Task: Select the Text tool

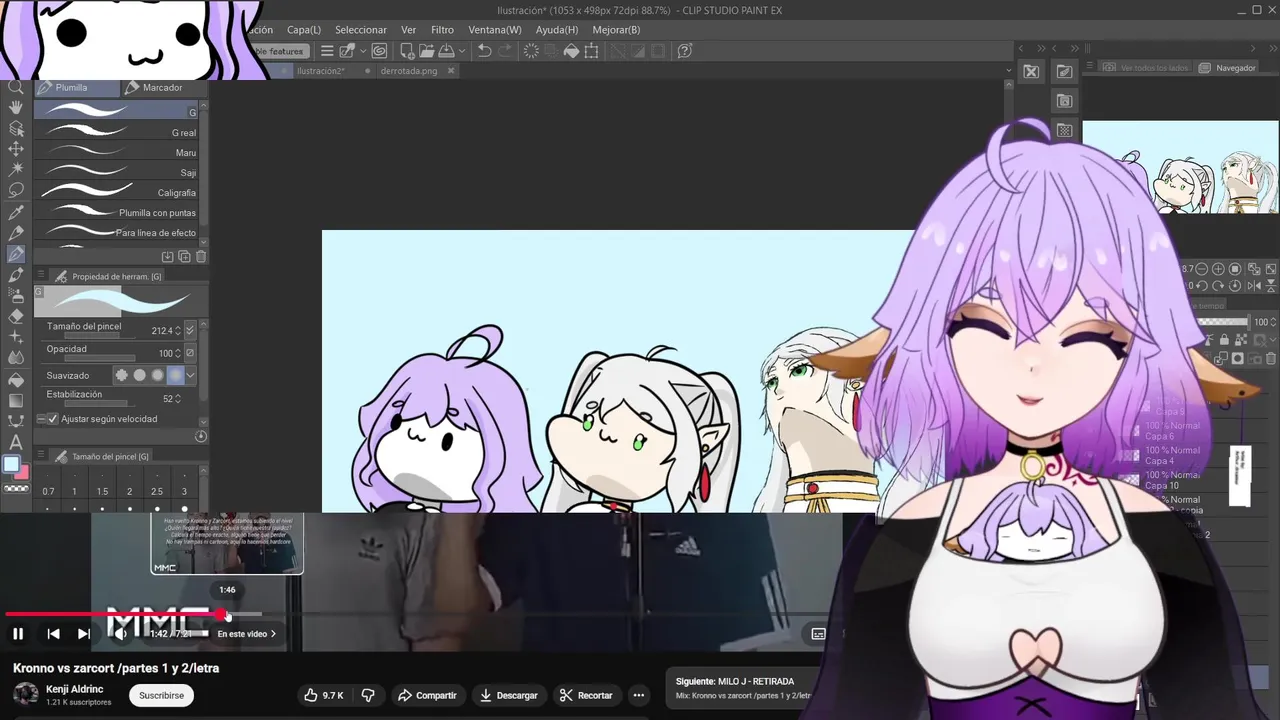Action: [16, 442]
